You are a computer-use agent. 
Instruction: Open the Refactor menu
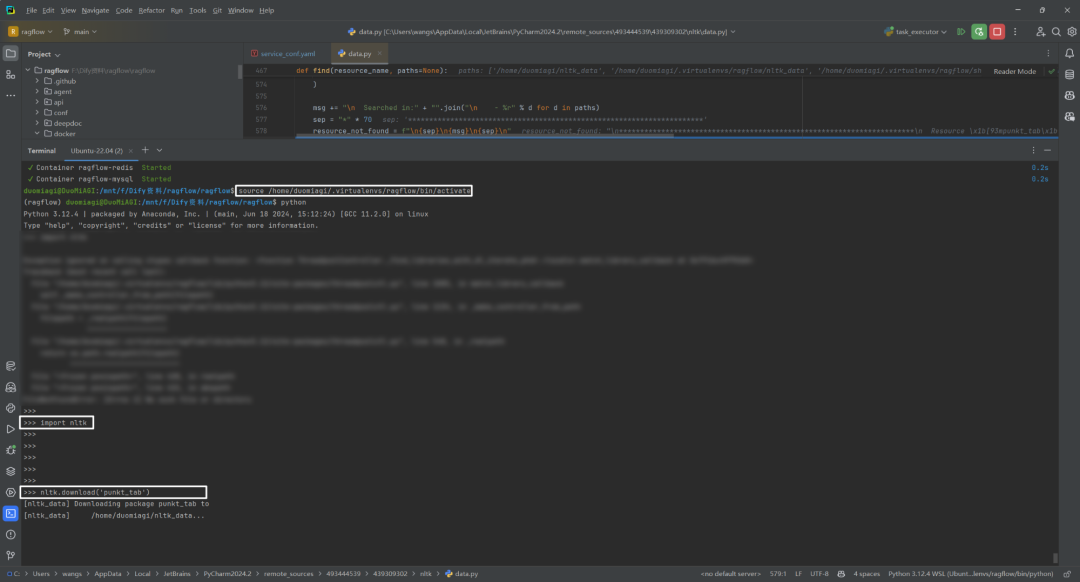coord(152,10)
